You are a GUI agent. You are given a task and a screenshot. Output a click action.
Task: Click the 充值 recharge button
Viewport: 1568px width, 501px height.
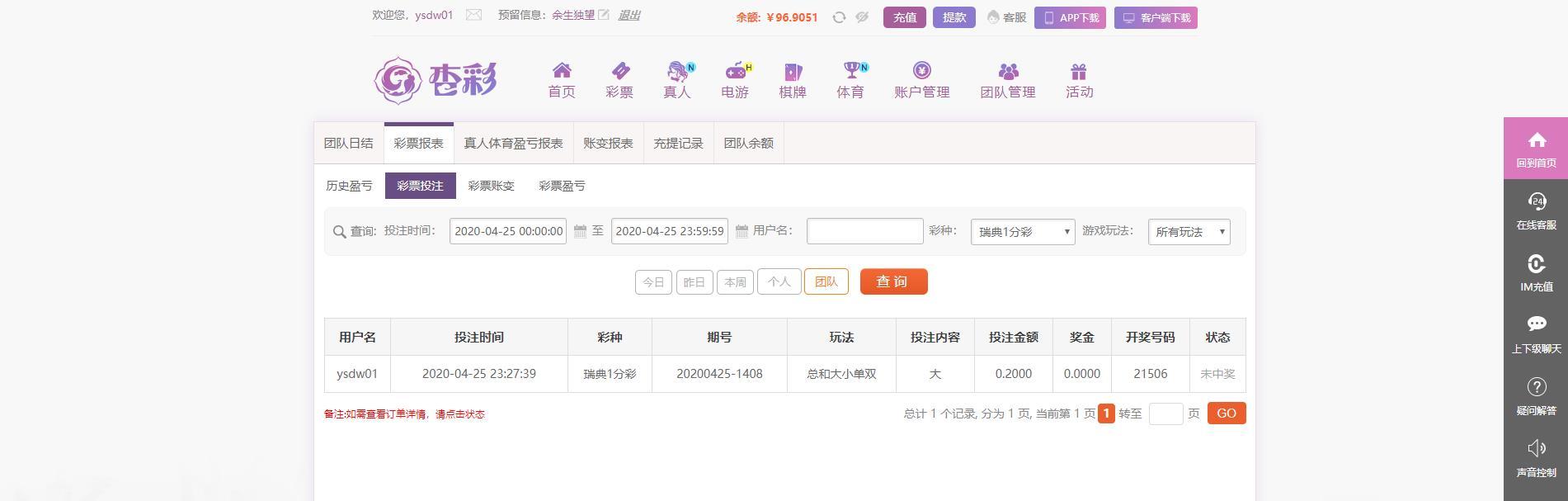(x=905, y=17)
